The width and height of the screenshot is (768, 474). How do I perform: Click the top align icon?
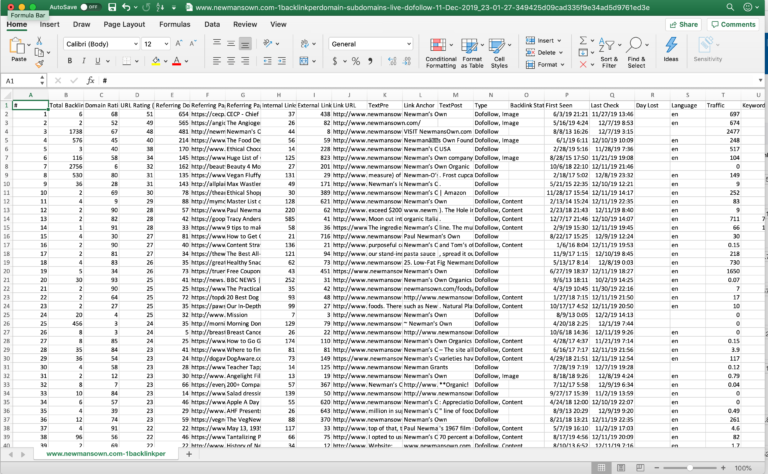216,44
